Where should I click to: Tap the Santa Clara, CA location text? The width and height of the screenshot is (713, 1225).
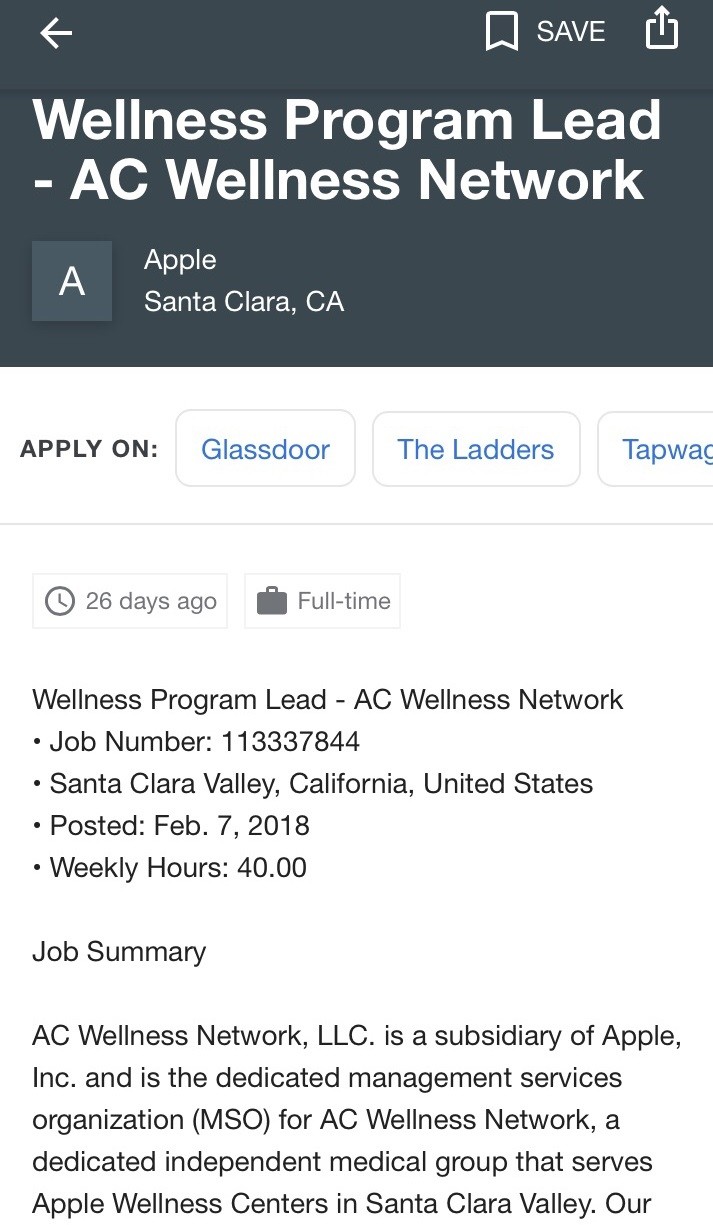[244, 301]
